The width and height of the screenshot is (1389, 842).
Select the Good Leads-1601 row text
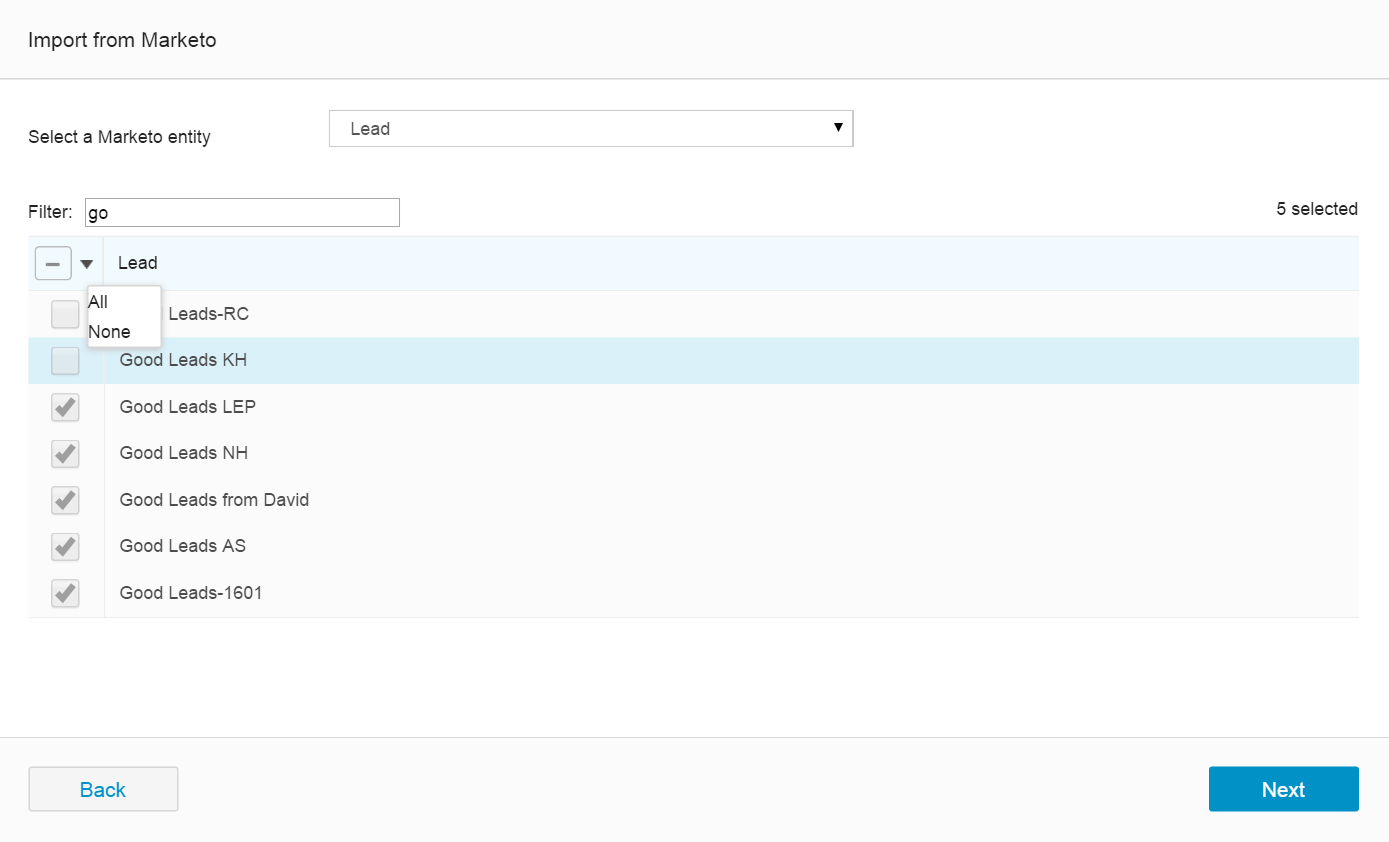191,593
